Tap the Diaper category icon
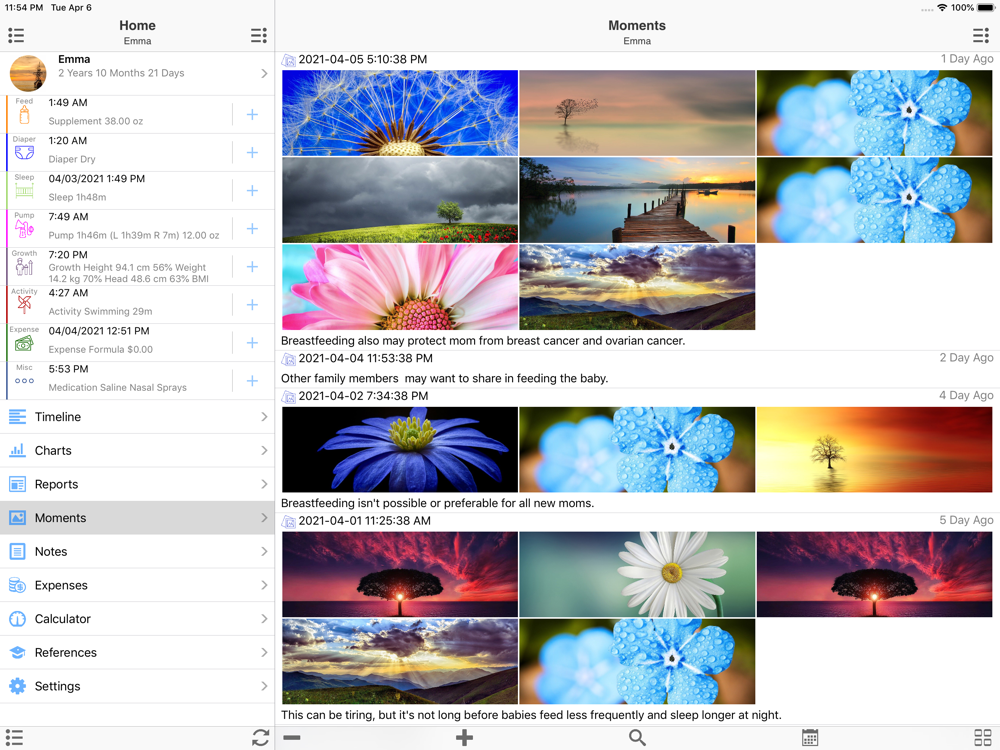1000x750 pixels. [24, 153]
